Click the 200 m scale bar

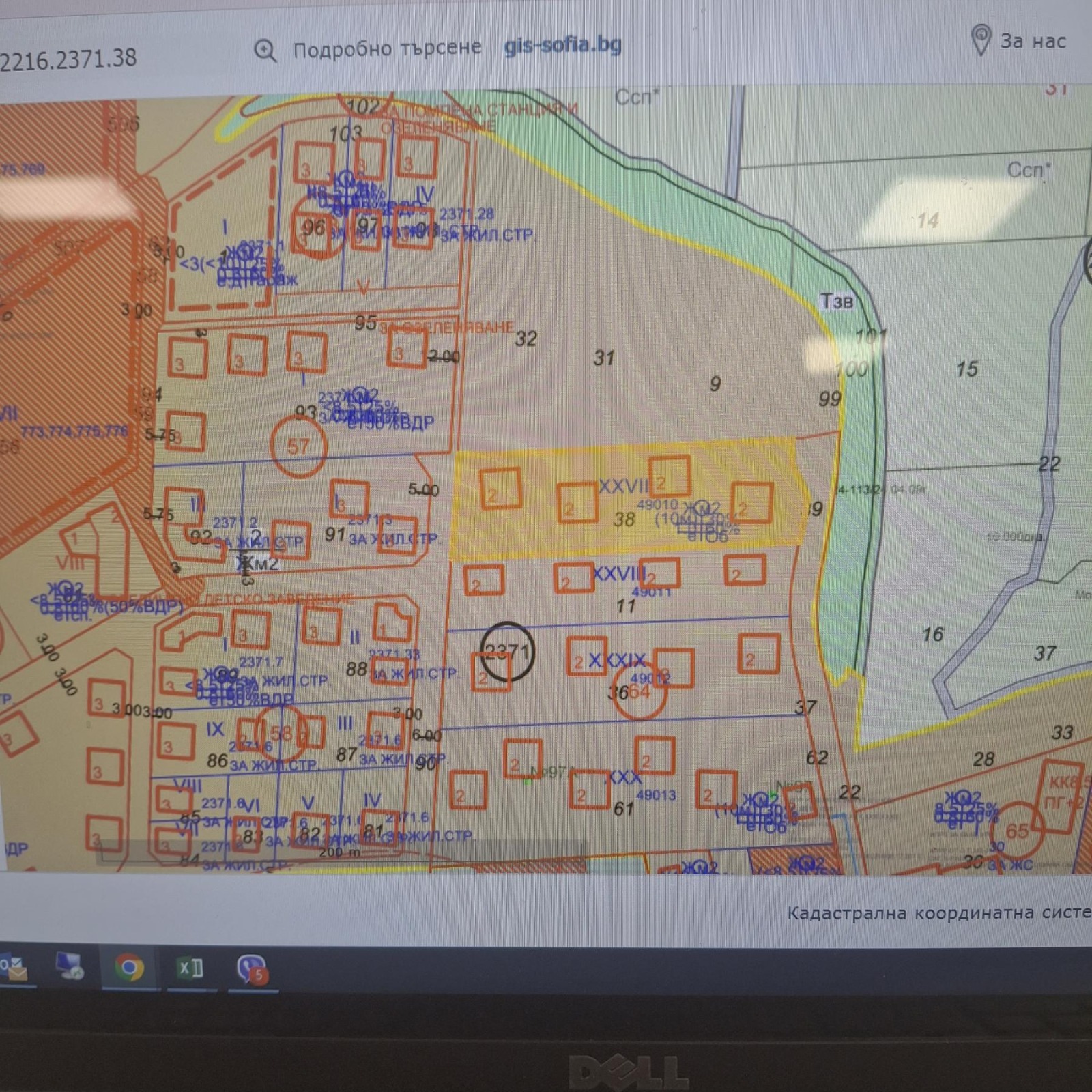pos(339,852)
